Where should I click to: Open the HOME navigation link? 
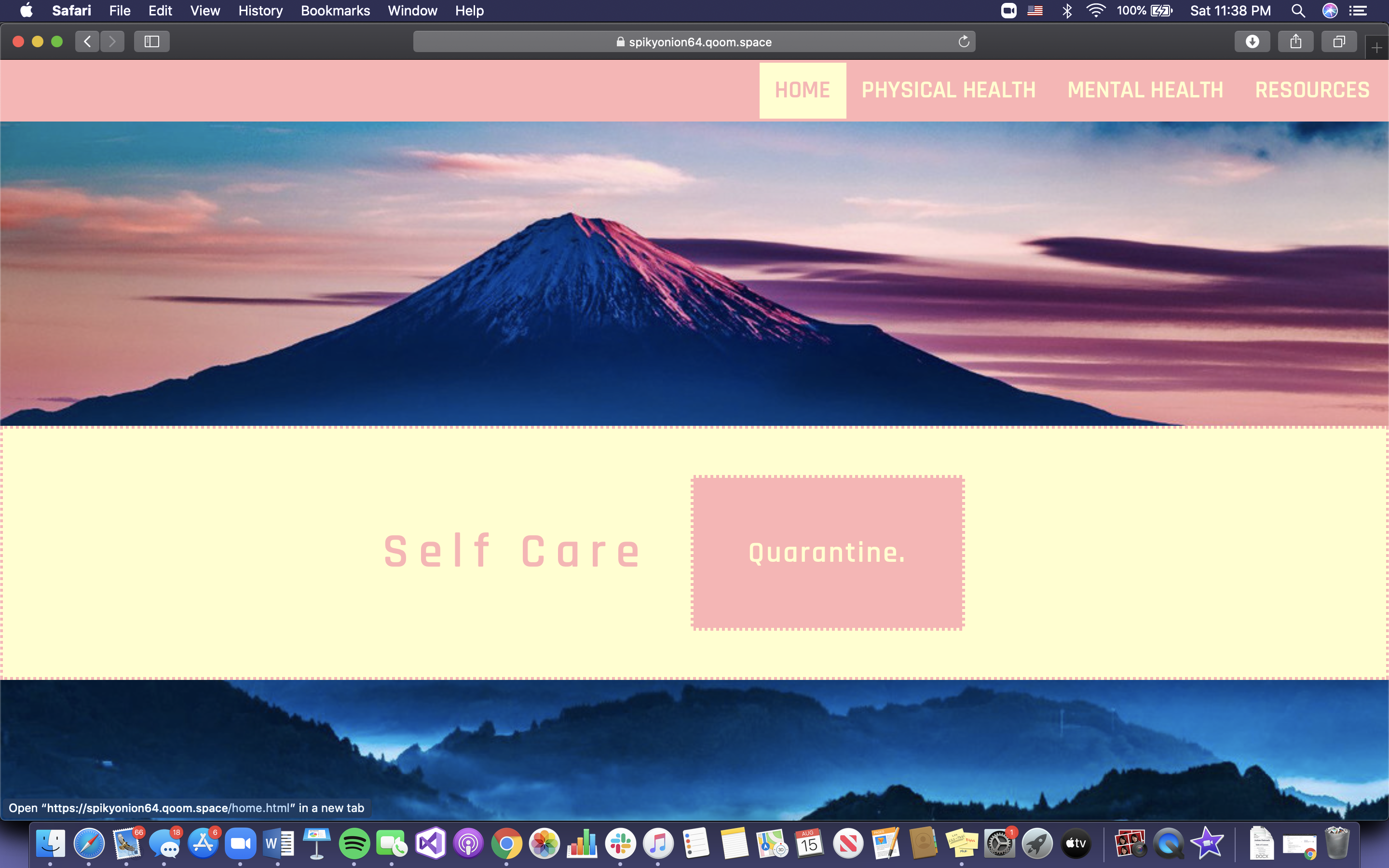[802, 90]
